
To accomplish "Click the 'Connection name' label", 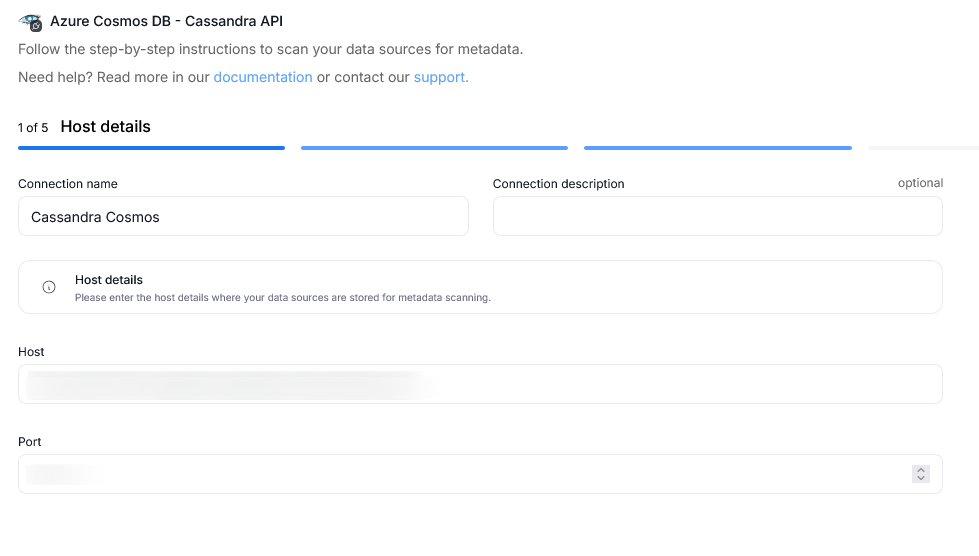I will pyautogui.click(x=68, y=184).
